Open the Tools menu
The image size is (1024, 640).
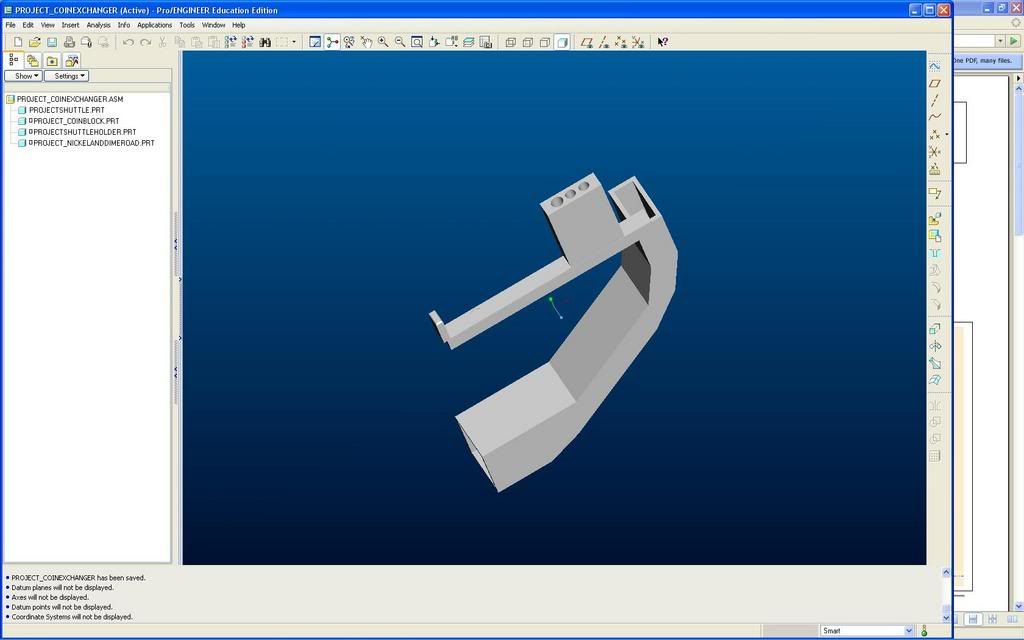(187, 25)
